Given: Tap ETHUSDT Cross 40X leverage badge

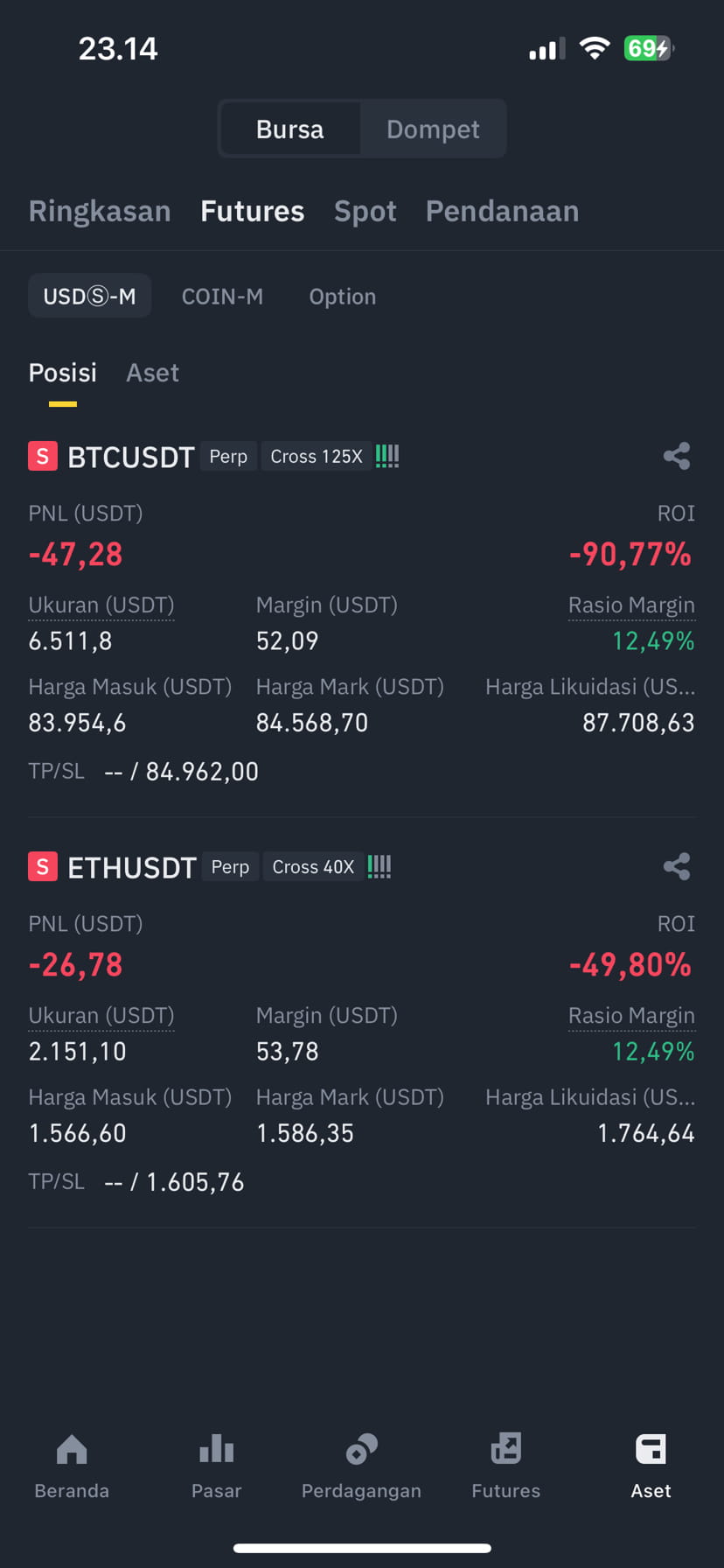Looking at the screenshot, I should [x=313, y=866].
